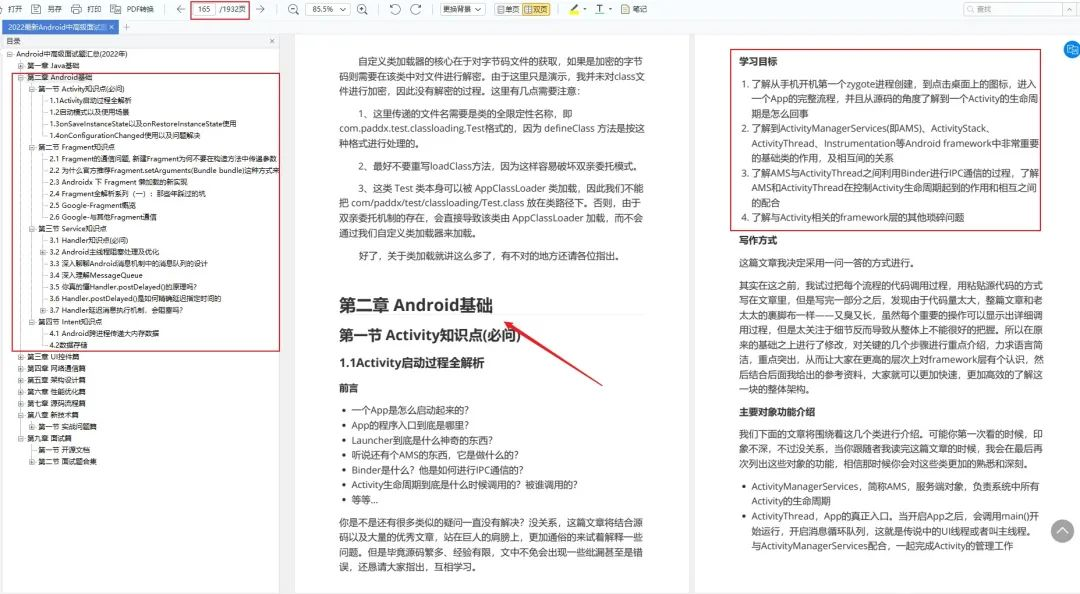
Task: Open outline item 1.1Activity启动过程全解析
Action: click(x=90, y=101)
